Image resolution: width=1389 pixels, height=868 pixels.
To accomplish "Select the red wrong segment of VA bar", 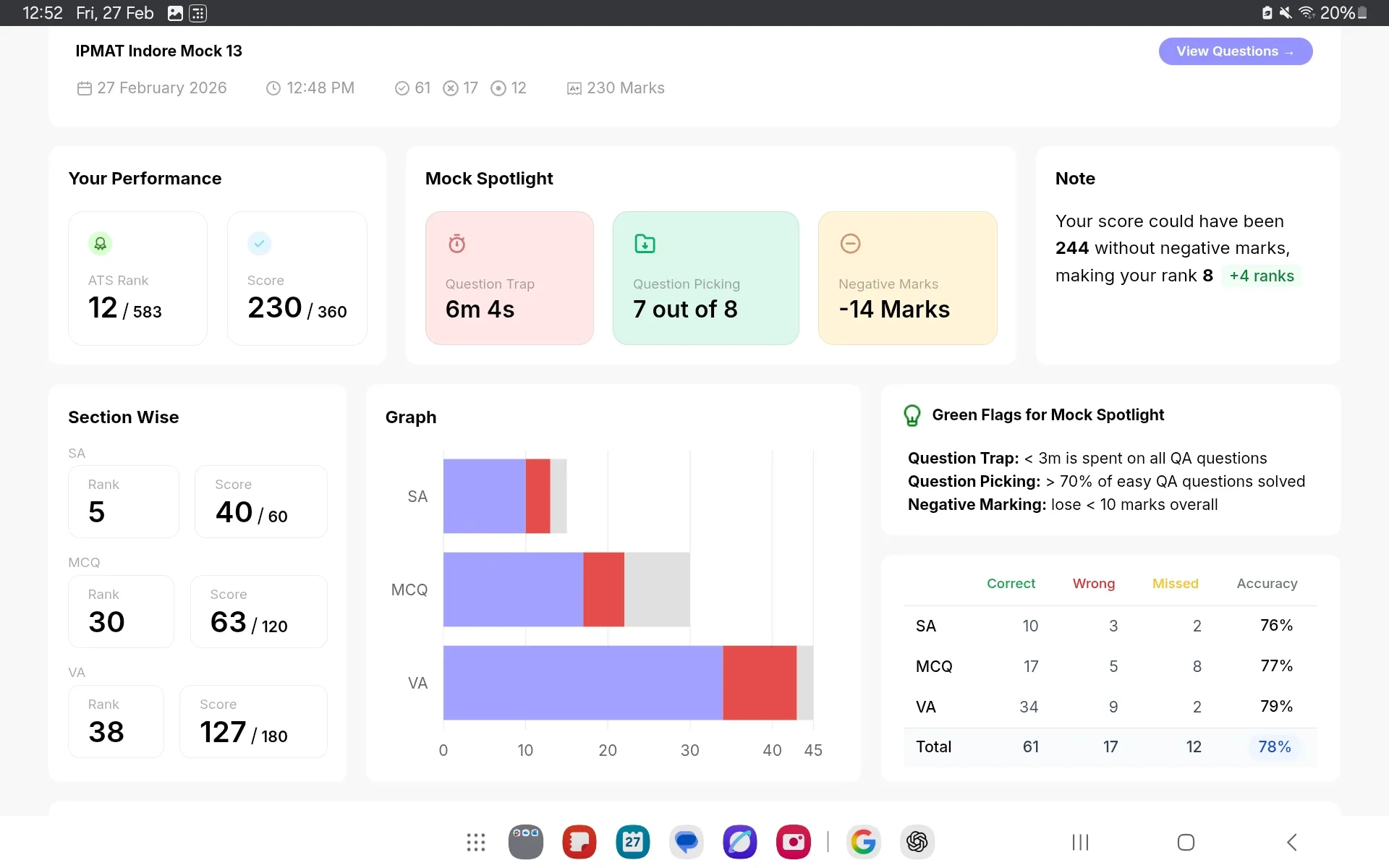I will (760, 683).
